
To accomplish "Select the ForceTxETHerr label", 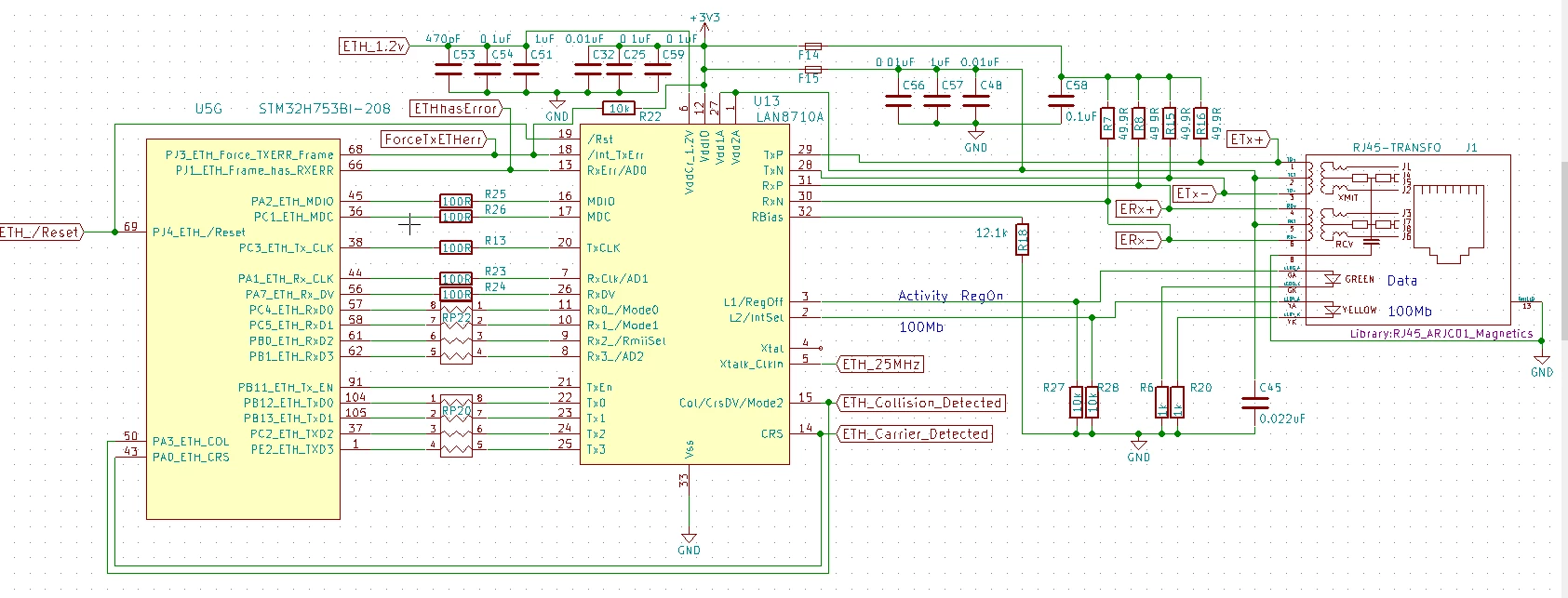I will 435,140.
